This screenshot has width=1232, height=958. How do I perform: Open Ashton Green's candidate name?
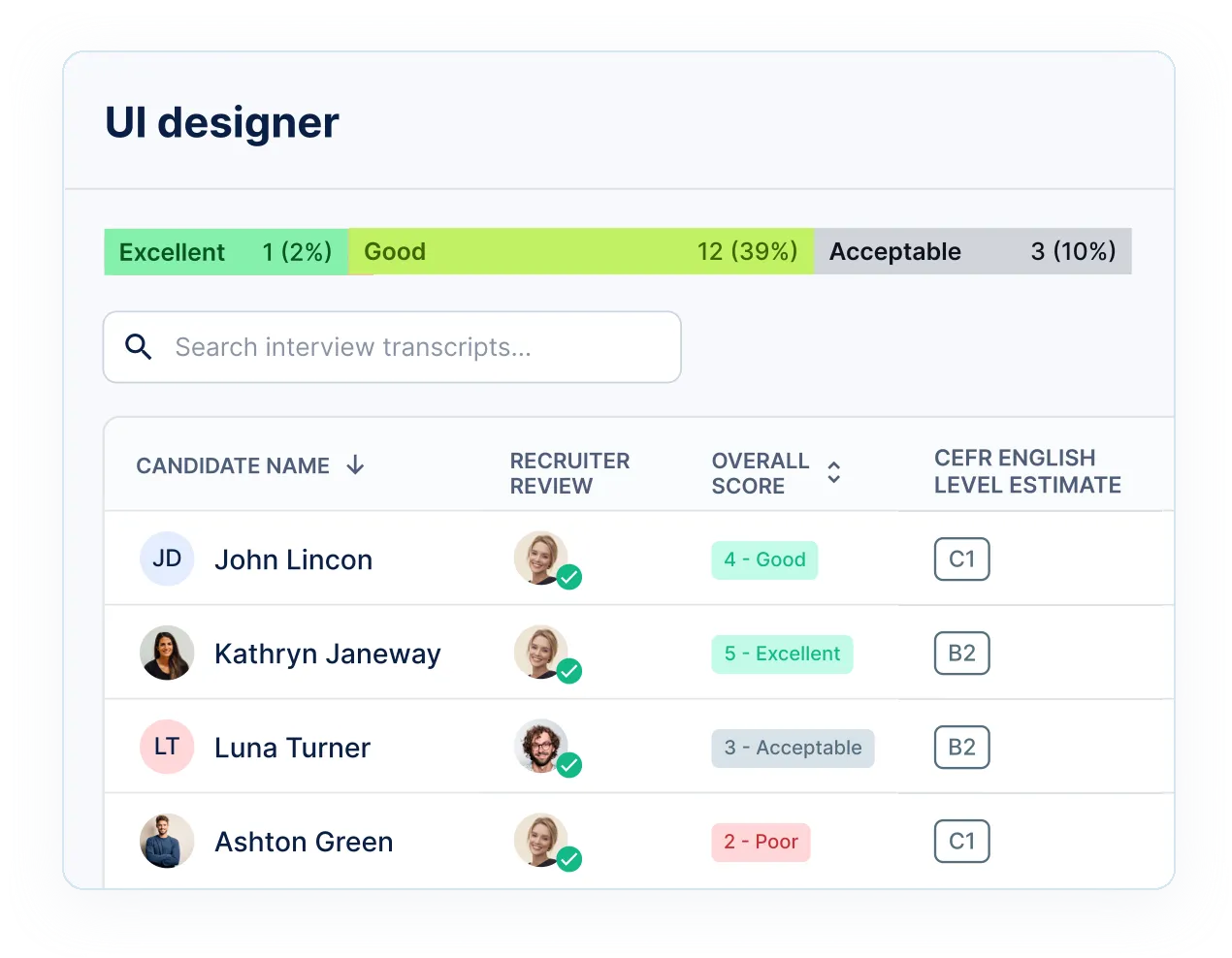point(304,842)
